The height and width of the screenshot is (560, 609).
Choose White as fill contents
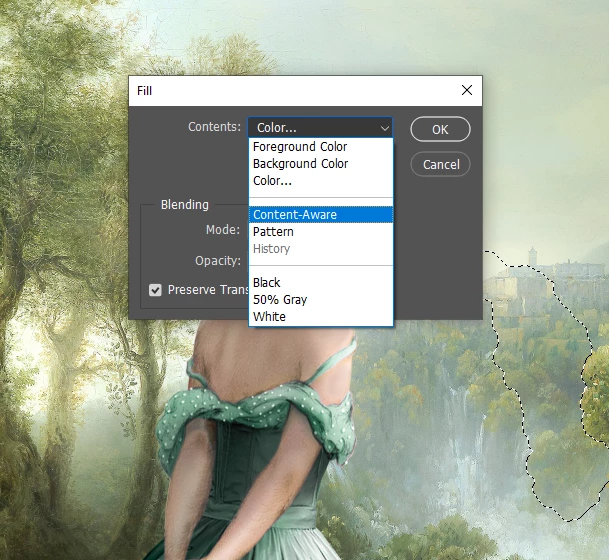click(320, 317)
